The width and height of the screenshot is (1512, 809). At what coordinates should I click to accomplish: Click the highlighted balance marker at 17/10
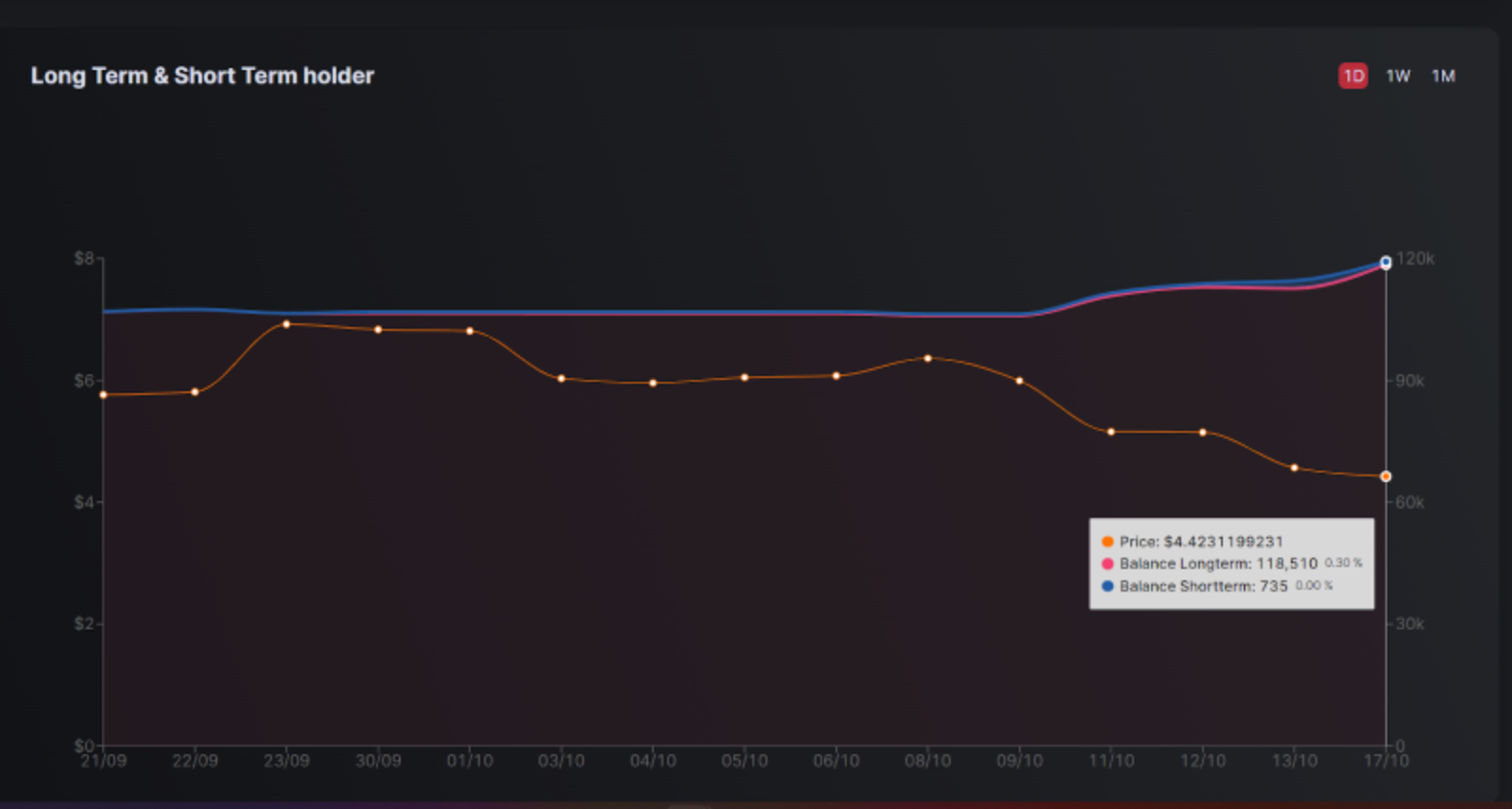coord(1385,263)
